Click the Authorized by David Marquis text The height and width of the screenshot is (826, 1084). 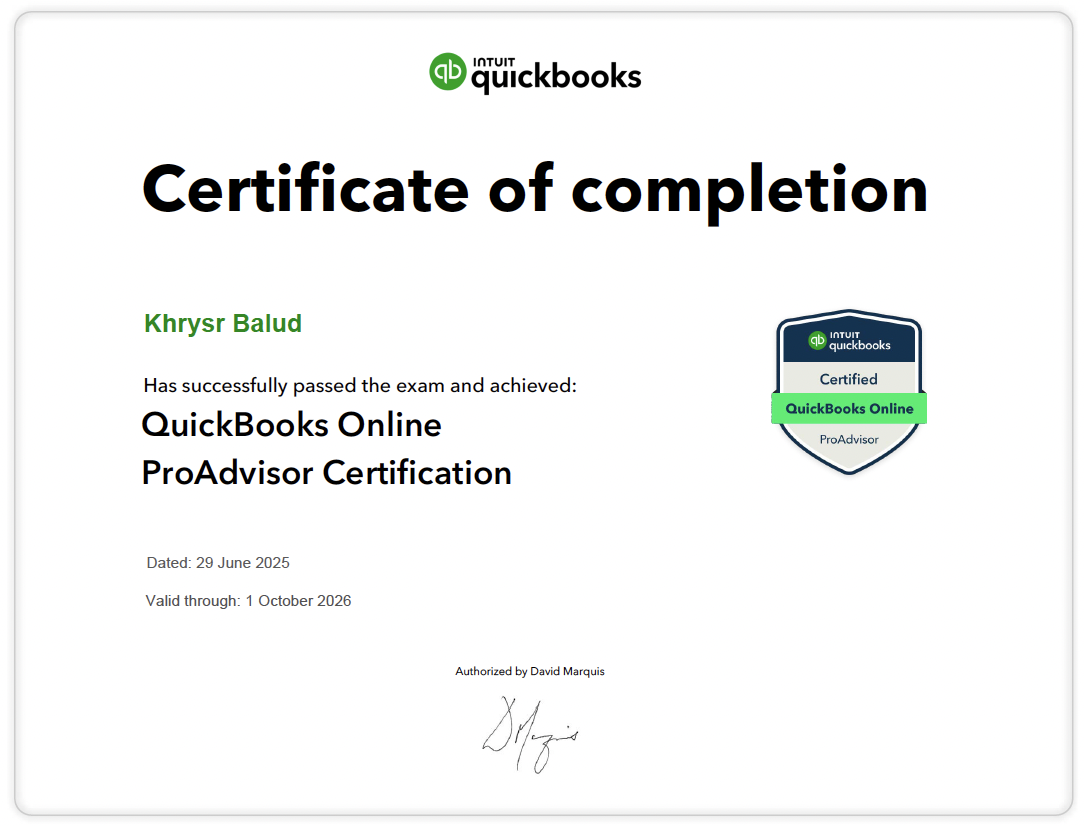531,671
